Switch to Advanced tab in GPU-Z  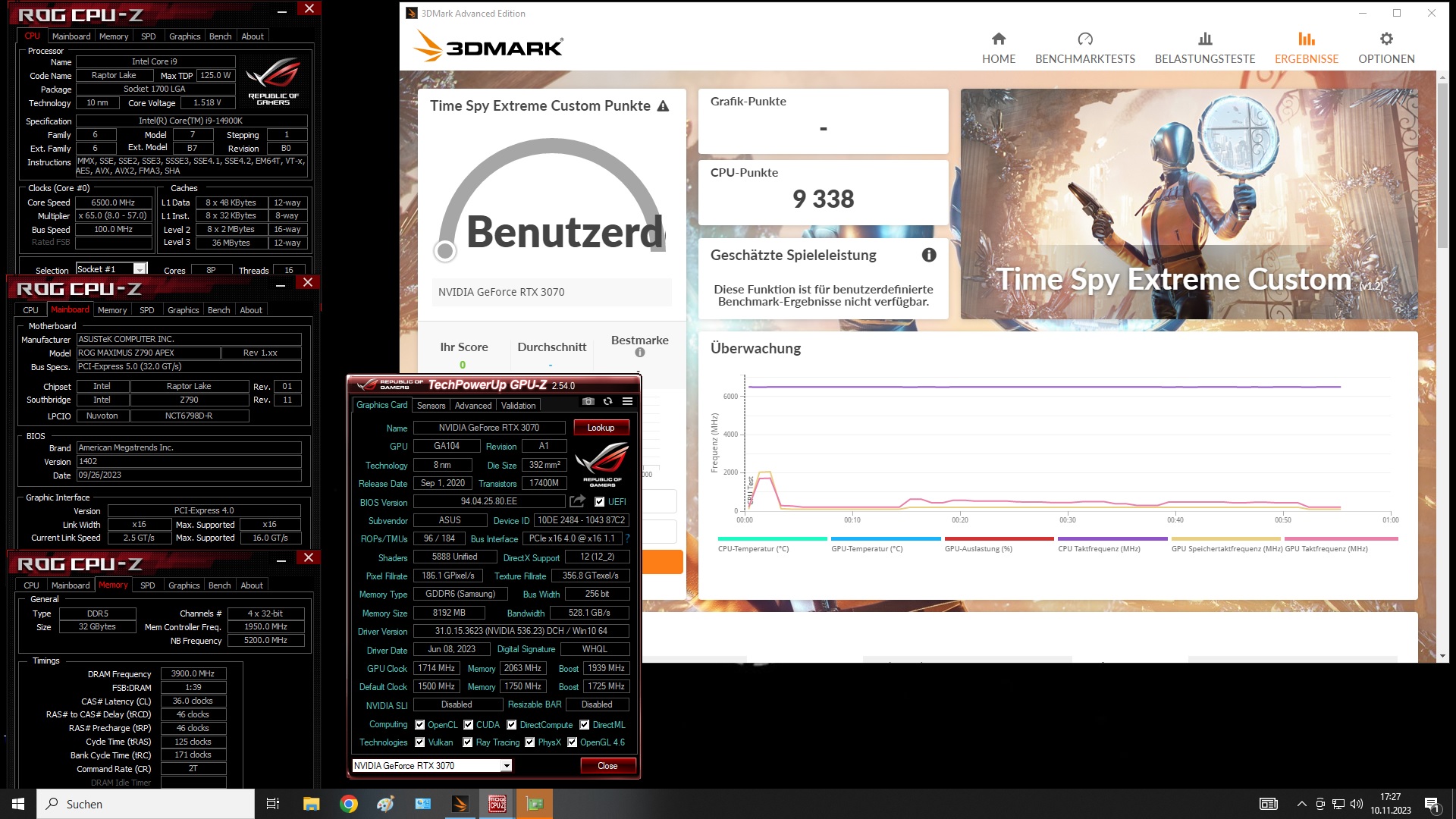pos(472,406)
